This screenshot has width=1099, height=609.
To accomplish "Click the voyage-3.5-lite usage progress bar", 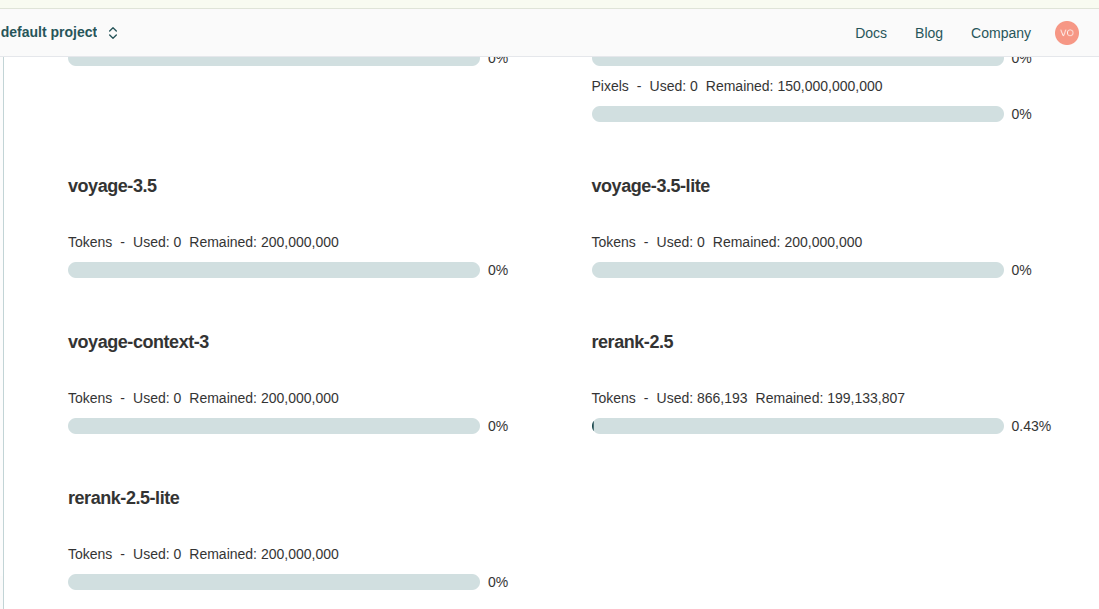I will (797, 270).
